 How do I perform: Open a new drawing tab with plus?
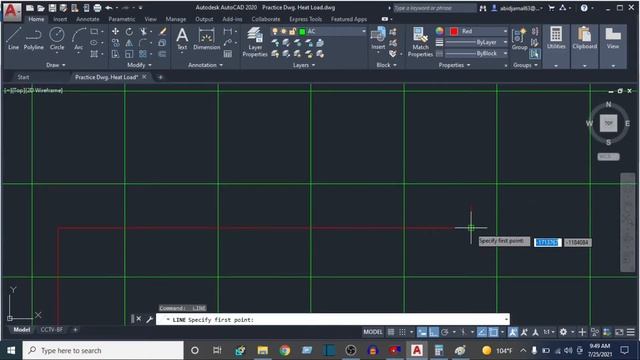(160, 77)
